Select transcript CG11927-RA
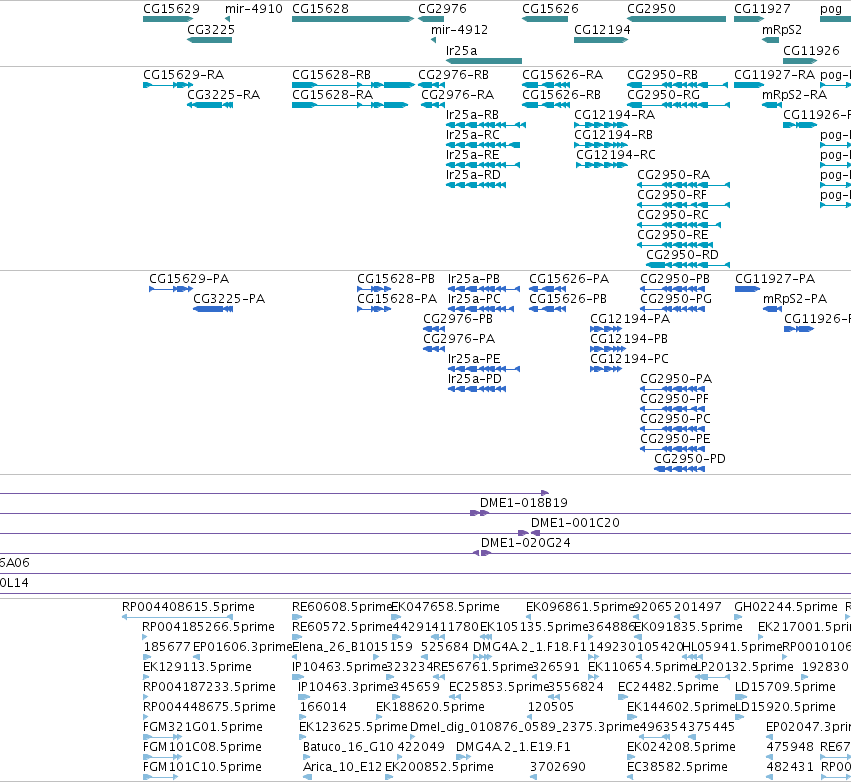Image resolution: width=851 pixels, height=782 pixels. click(x=749, y=85)
